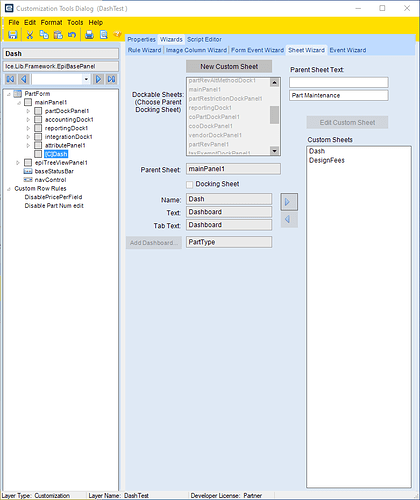Click the Copy icon in toolbar
This screenshot has width=420, height=500.
pyautogui.click(x=44, y=35)
